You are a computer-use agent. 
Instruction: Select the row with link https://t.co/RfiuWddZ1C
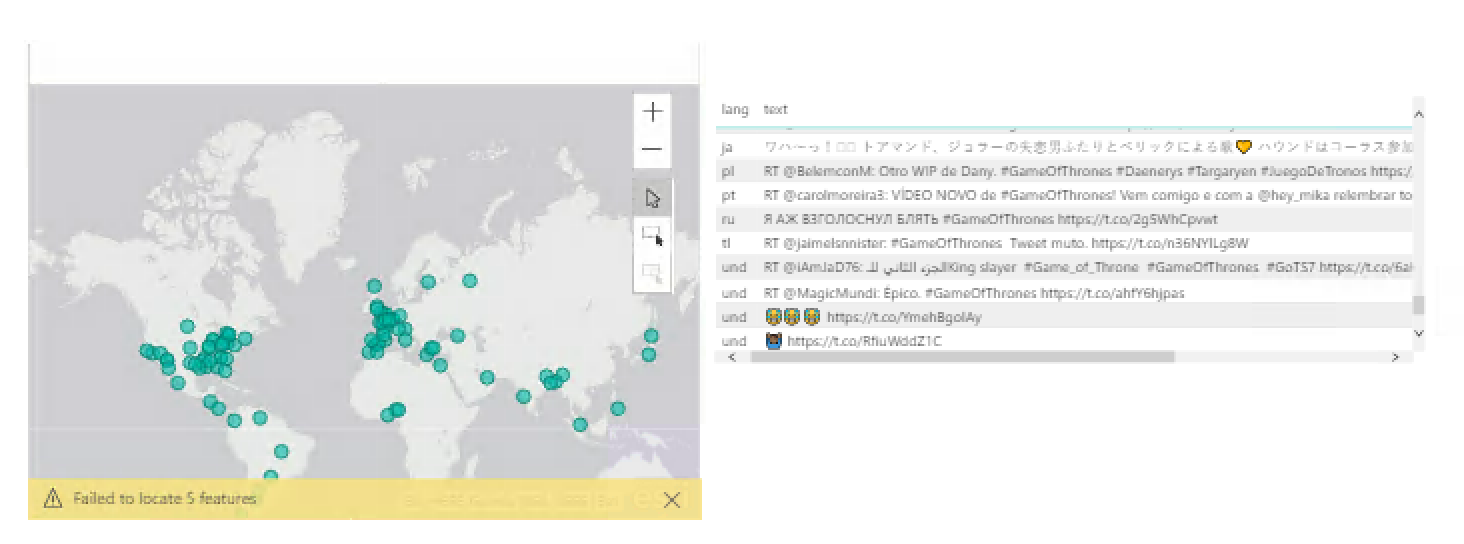coord(852,341)
